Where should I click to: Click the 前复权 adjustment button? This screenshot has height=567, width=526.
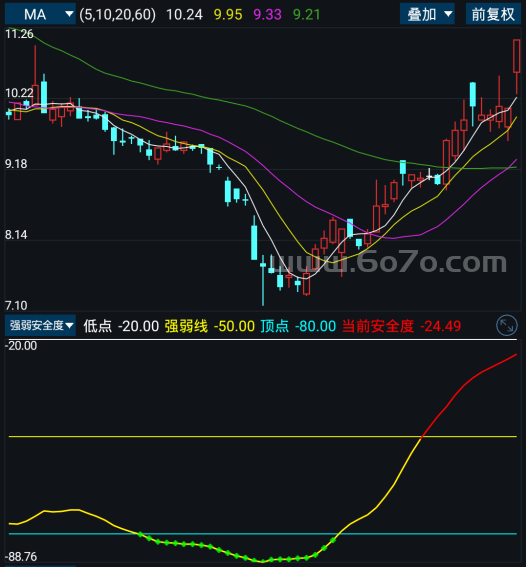(x=493, y=14)
